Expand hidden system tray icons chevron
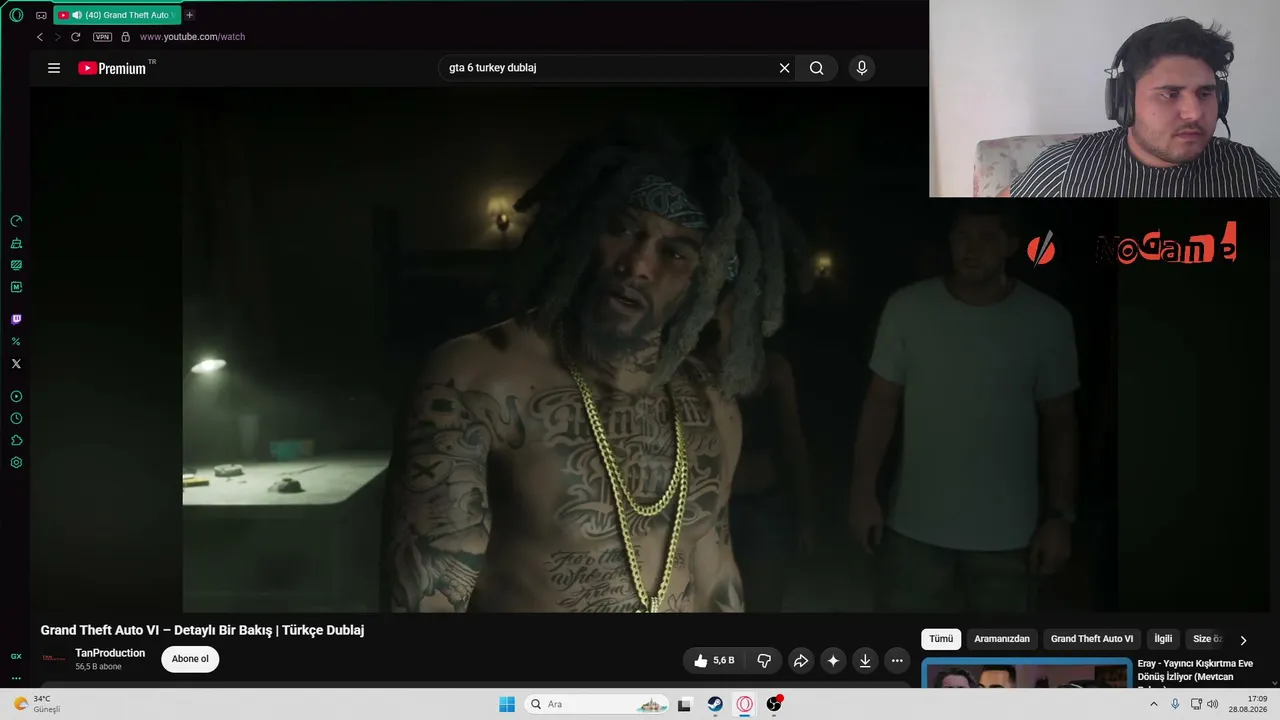 click(x=1153, y=704)
